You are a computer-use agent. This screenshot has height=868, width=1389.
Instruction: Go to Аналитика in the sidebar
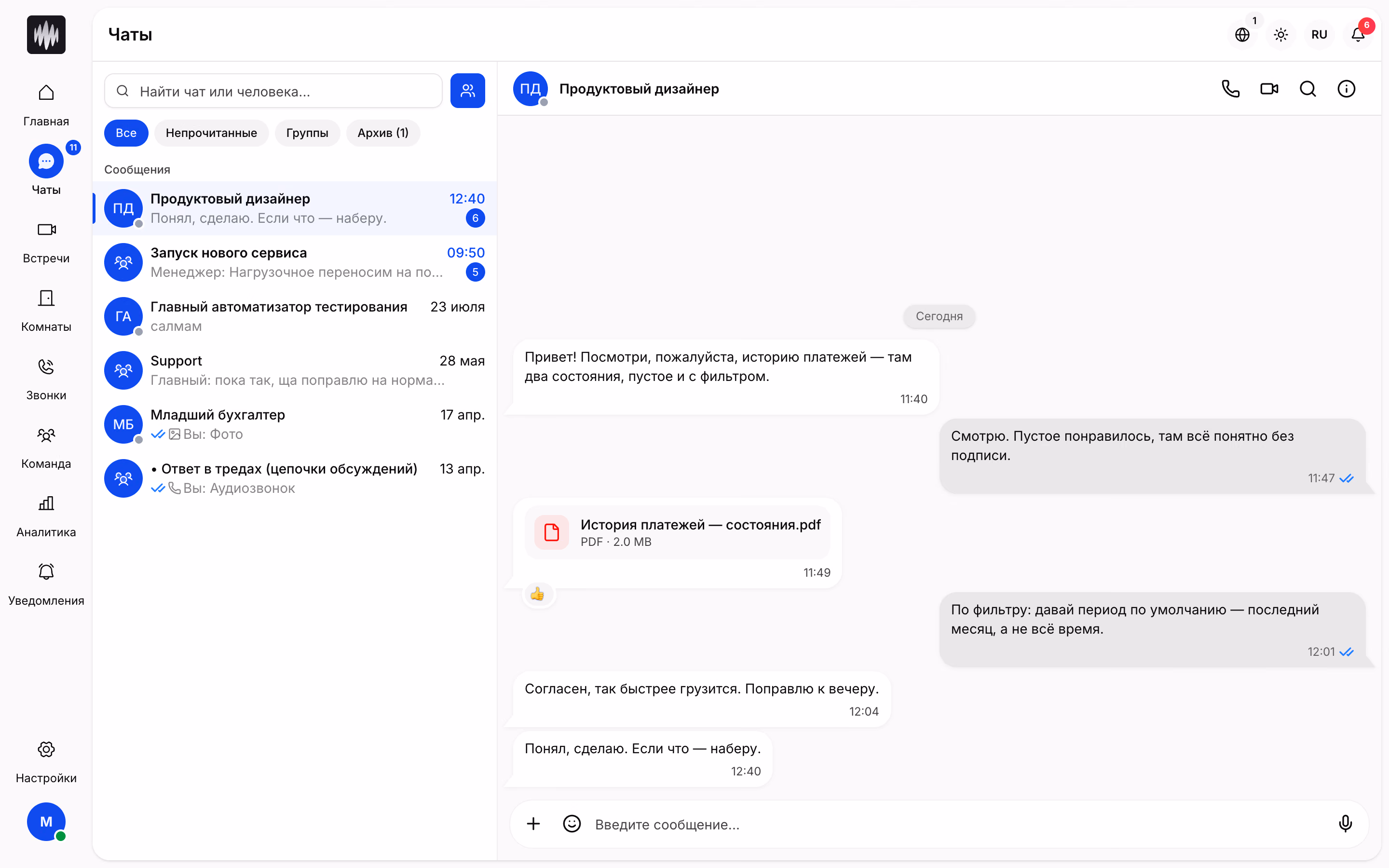[x=46, y=517]
